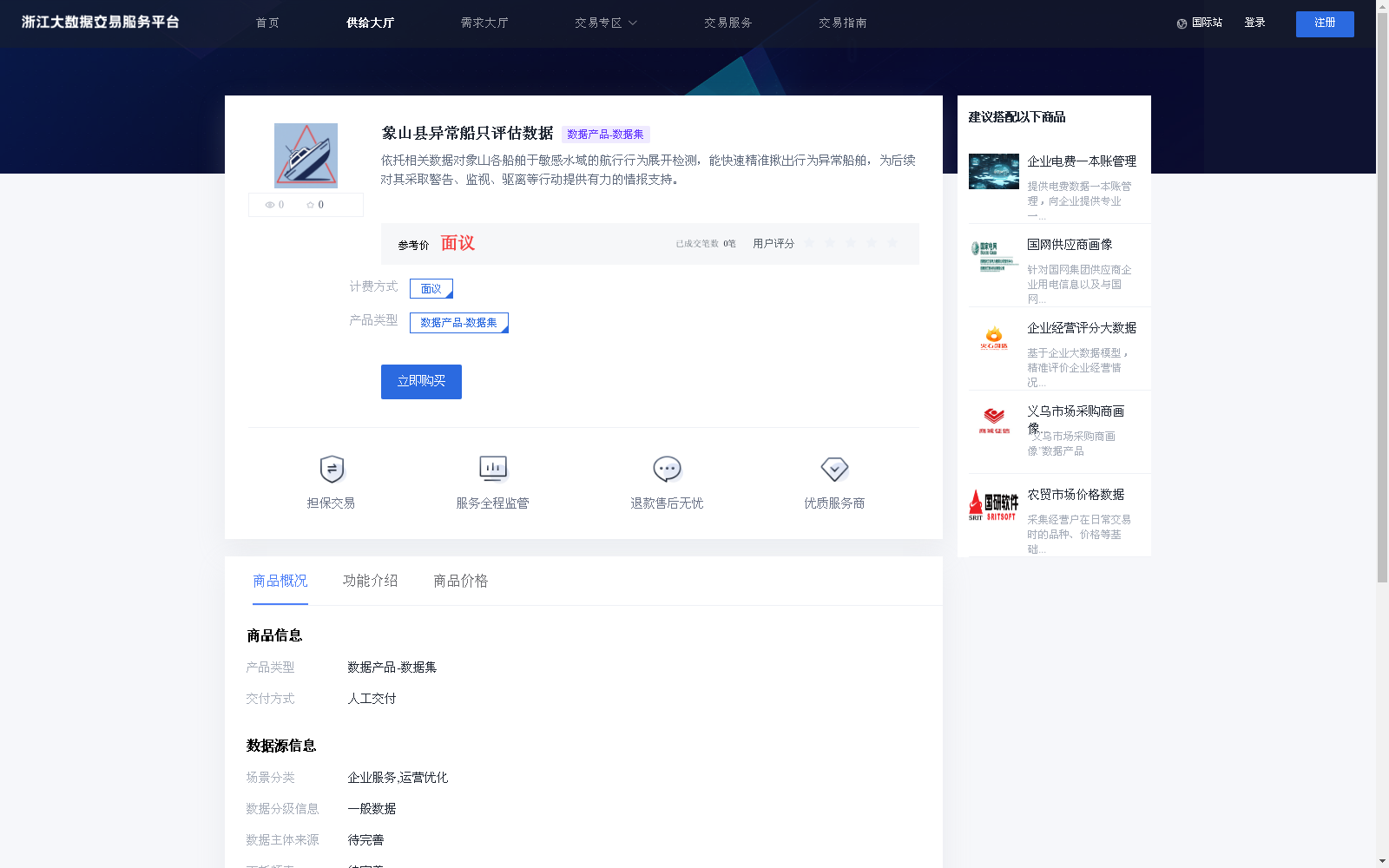Open 农贸市场价格数据 logo thumbnail

994,505
